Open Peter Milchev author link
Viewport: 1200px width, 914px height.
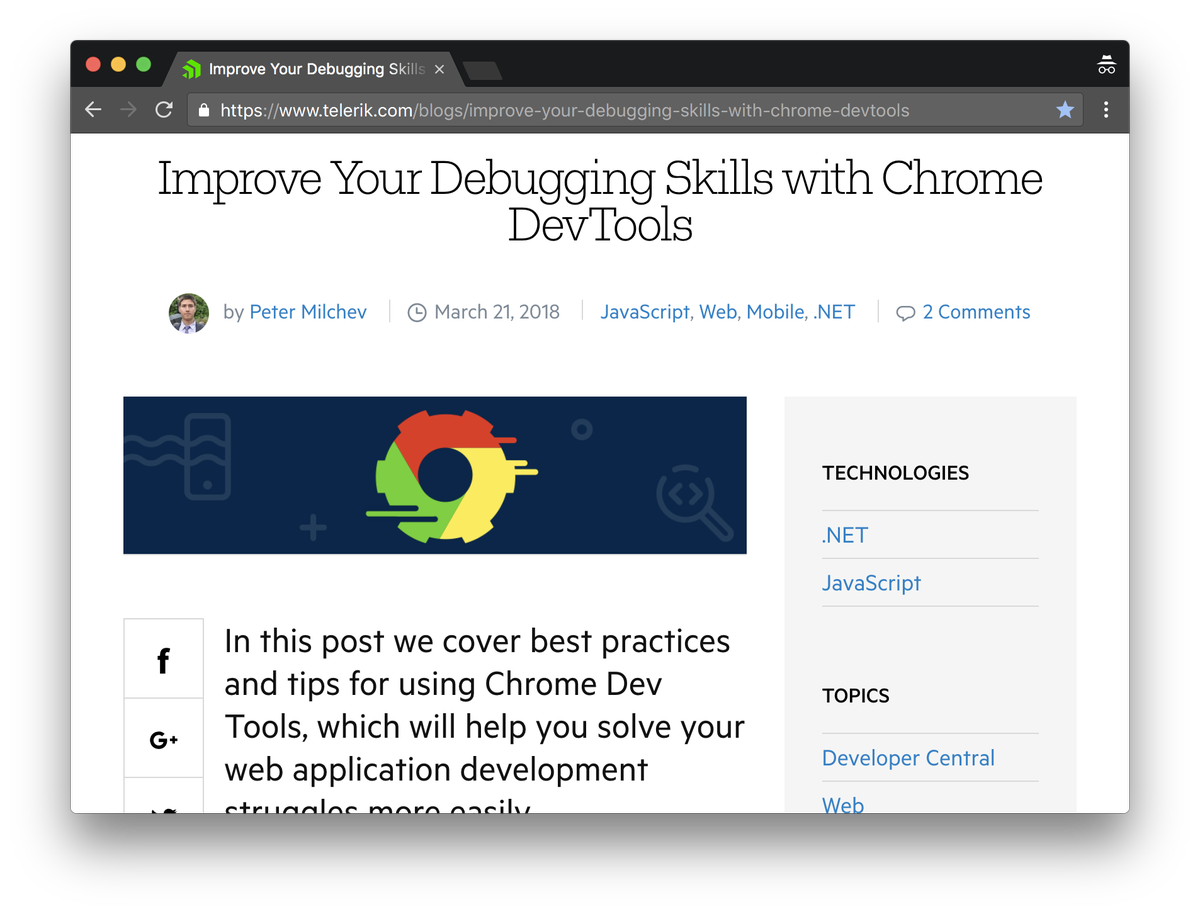pyautogui.click(x=308, y=312)
